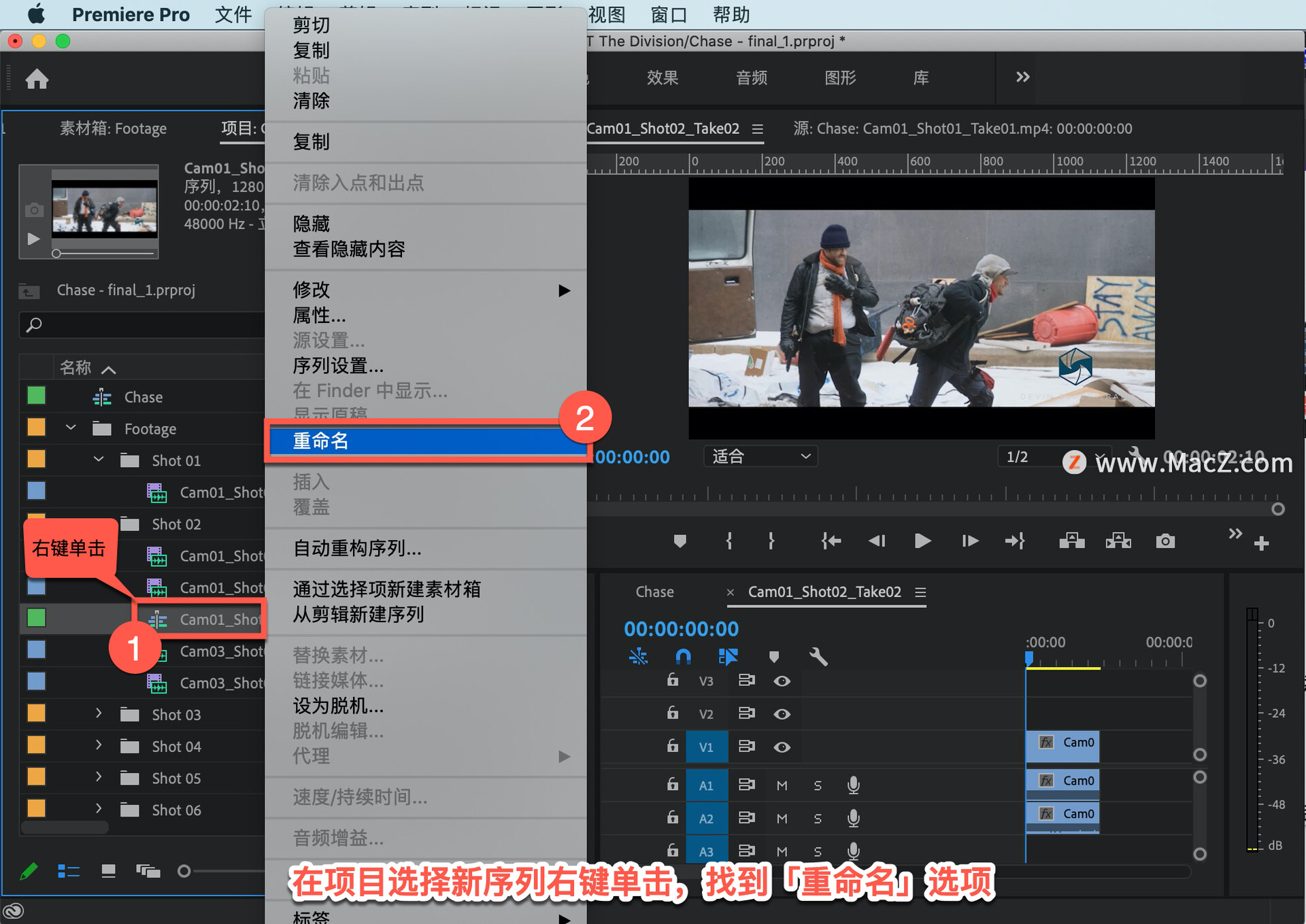Click the Add Marker icon in the program monitor

[680, 541]
